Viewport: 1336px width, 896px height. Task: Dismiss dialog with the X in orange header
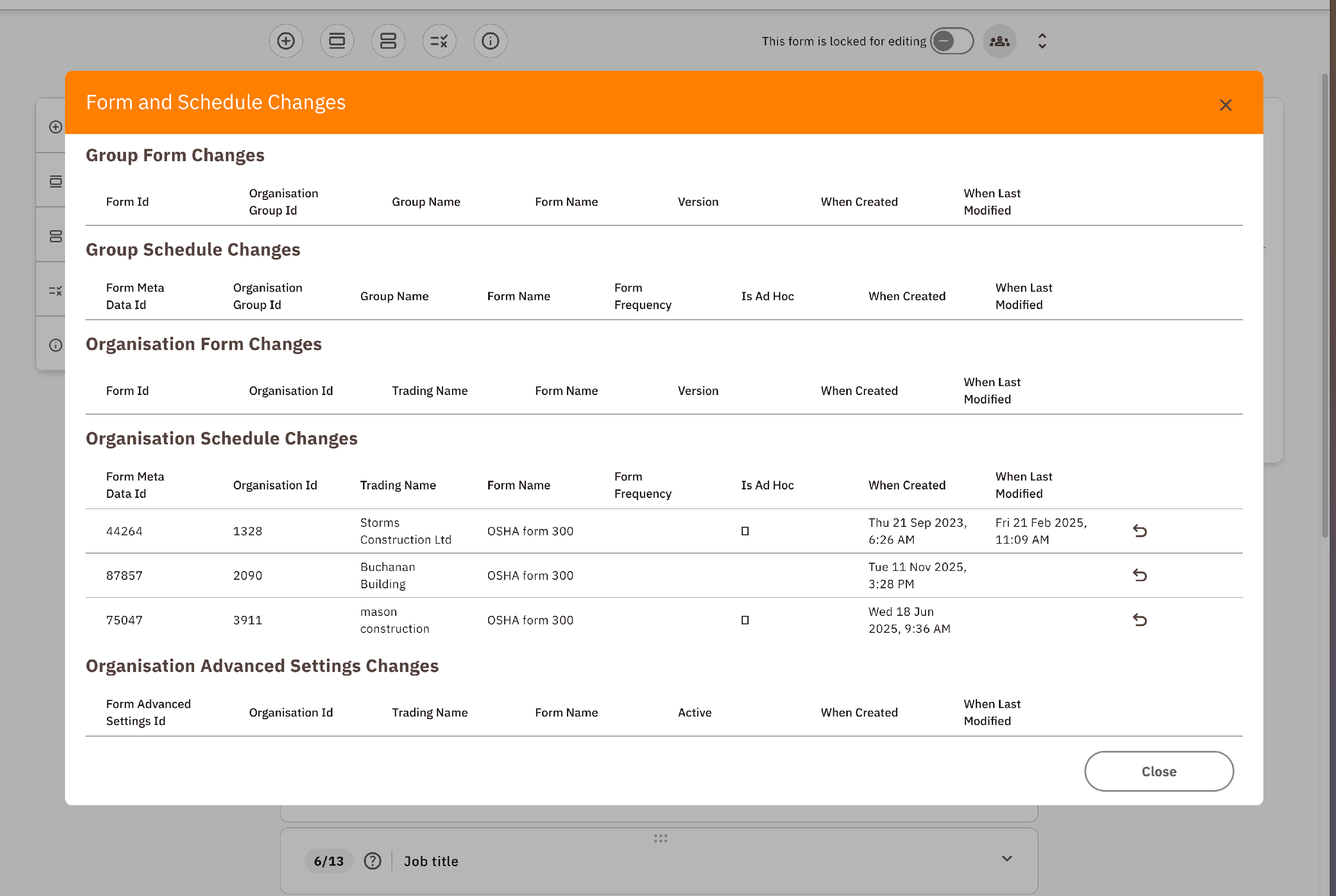[x=1225, y=105]
